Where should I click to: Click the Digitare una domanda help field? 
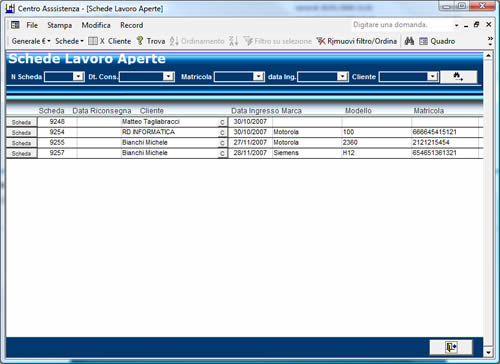point(402,25)
